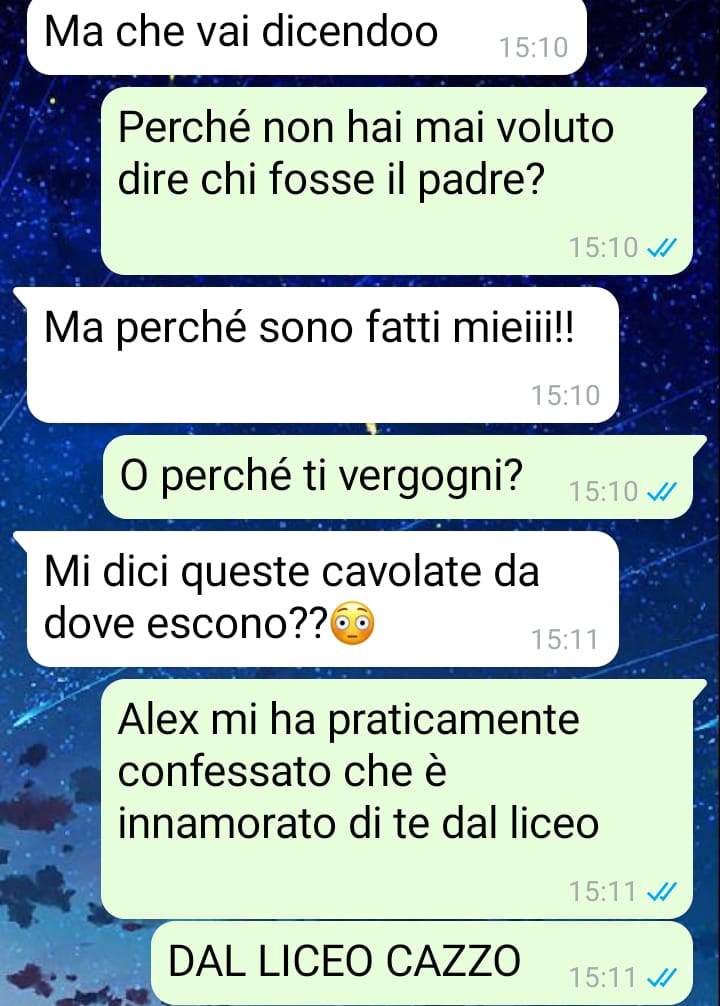Image resolution: width=720 pixels, height=1006 pixels.
Task: Tap the word 'vergogni?' in green bubble
Action: [431, 478]
